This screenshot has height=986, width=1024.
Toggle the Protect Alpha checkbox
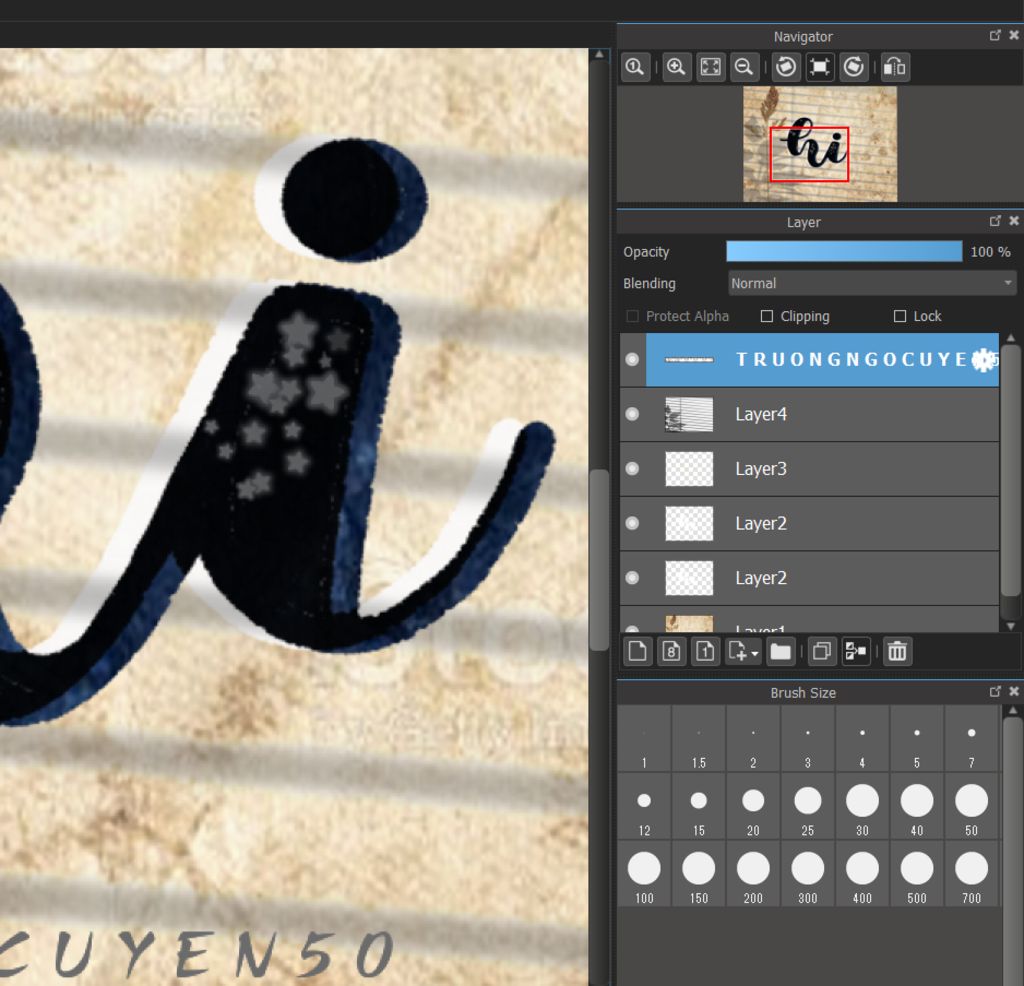(632, 316)
